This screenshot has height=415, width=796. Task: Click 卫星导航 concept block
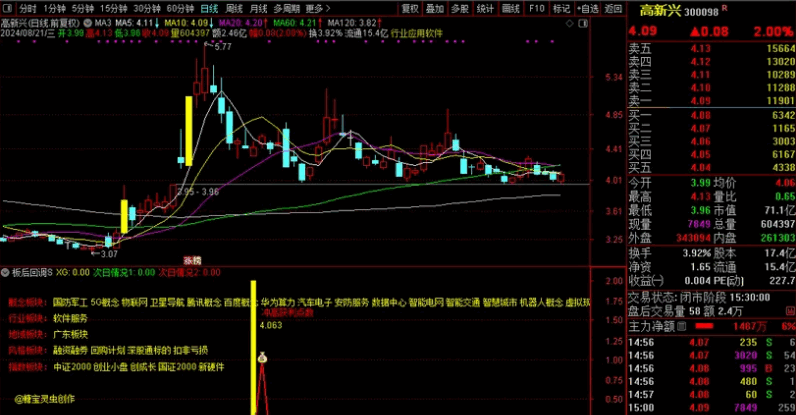(167, 303)
